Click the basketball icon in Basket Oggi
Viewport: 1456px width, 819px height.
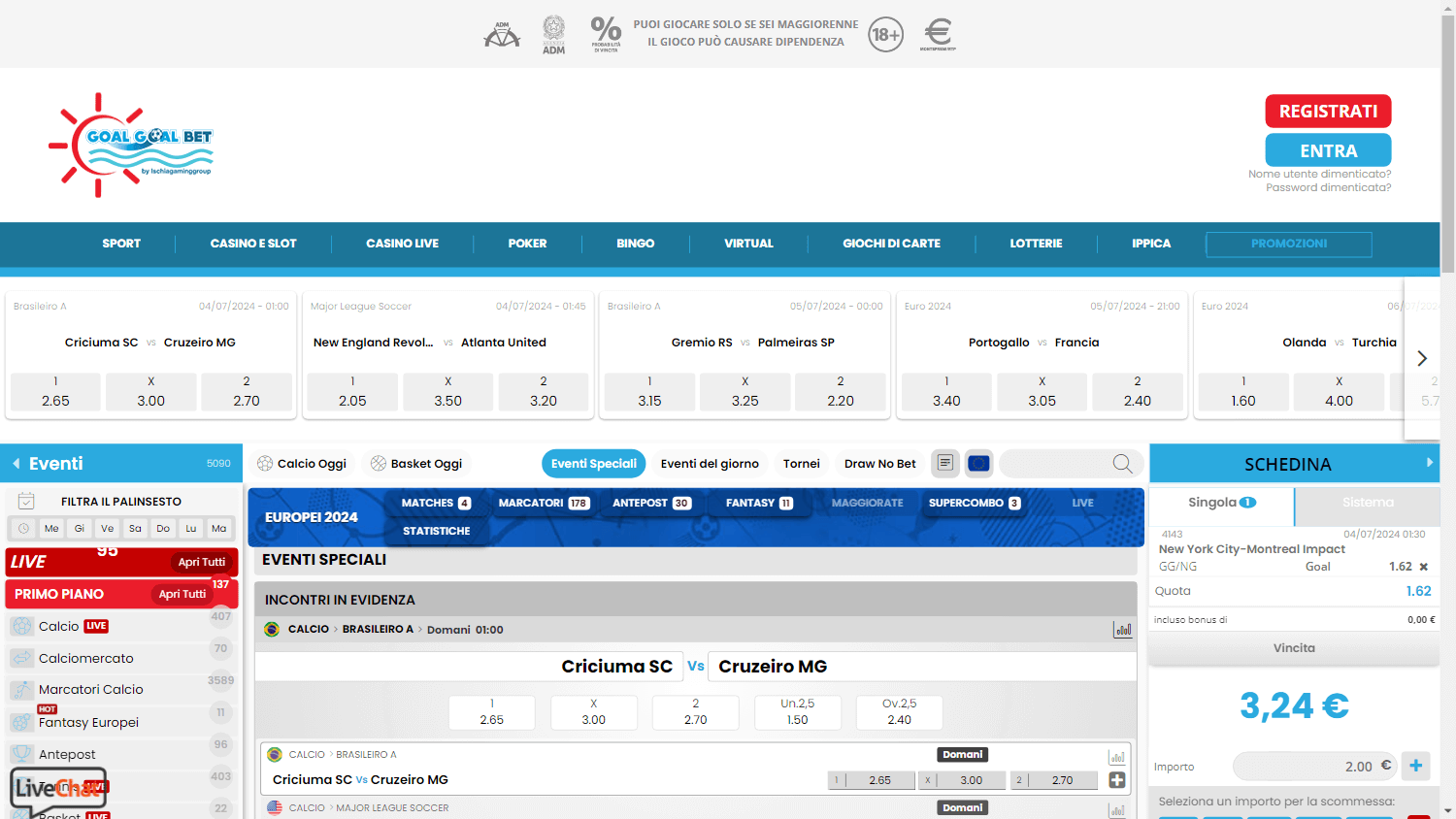[x=379, y=464]
